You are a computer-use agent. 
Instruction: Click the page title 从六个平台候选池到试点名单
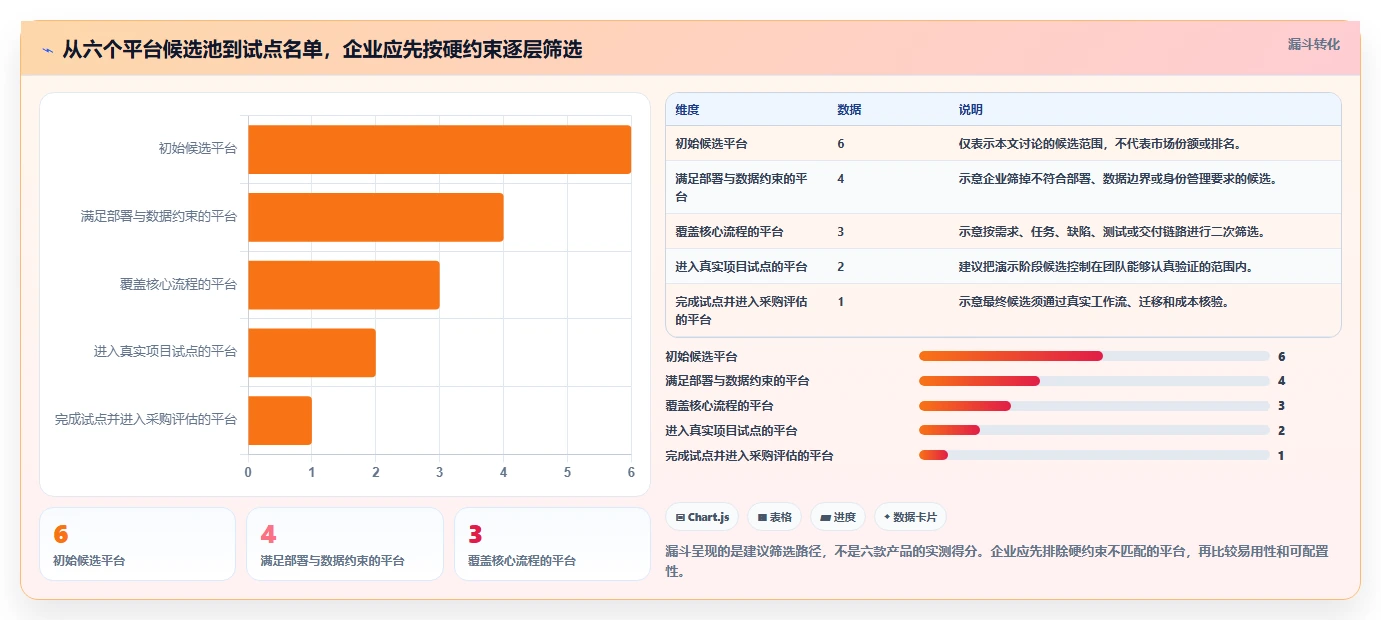click(322, 49)
